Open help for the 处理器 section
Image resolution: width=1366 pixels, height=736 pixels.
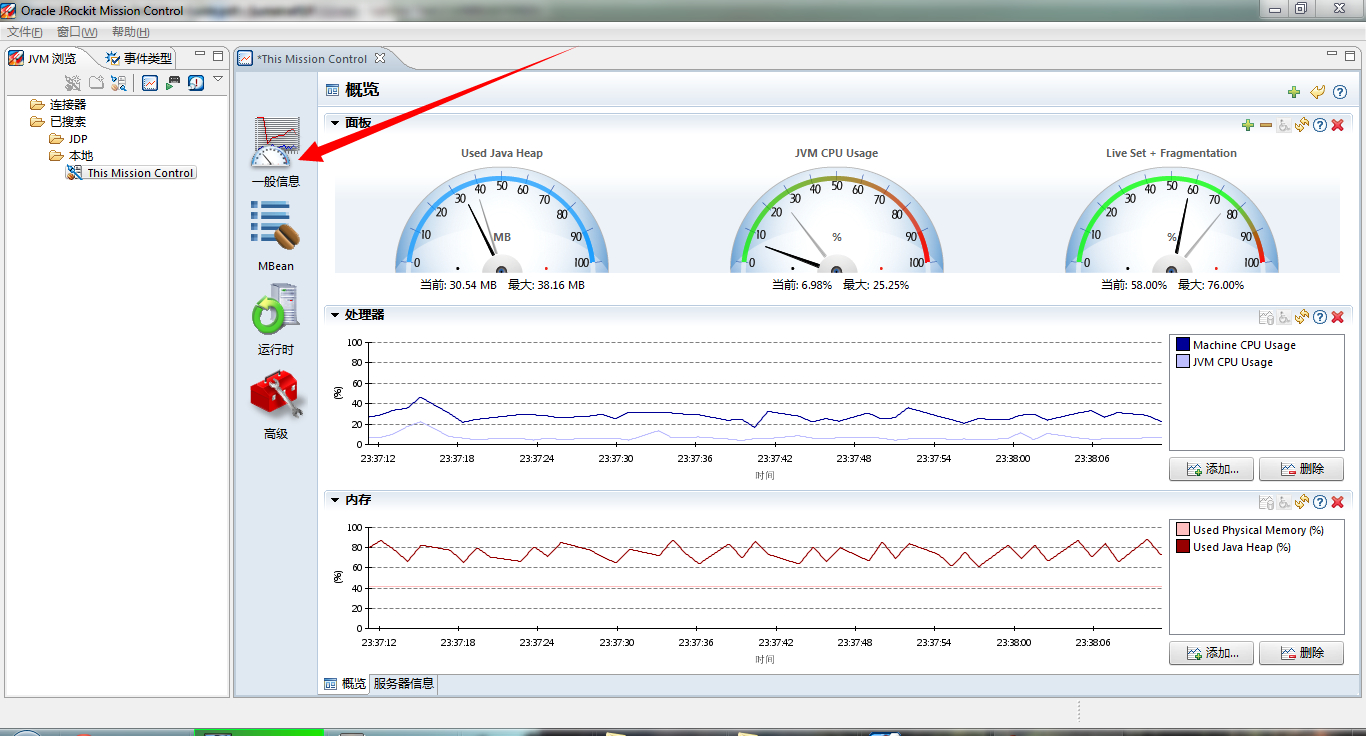coord(1320,317)
